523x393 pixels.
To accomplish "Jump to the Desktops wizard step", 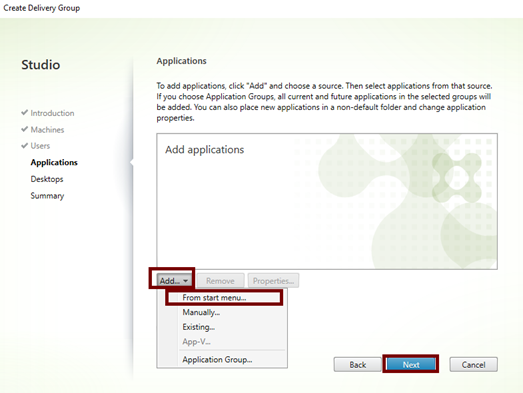I will click(47, 179).
